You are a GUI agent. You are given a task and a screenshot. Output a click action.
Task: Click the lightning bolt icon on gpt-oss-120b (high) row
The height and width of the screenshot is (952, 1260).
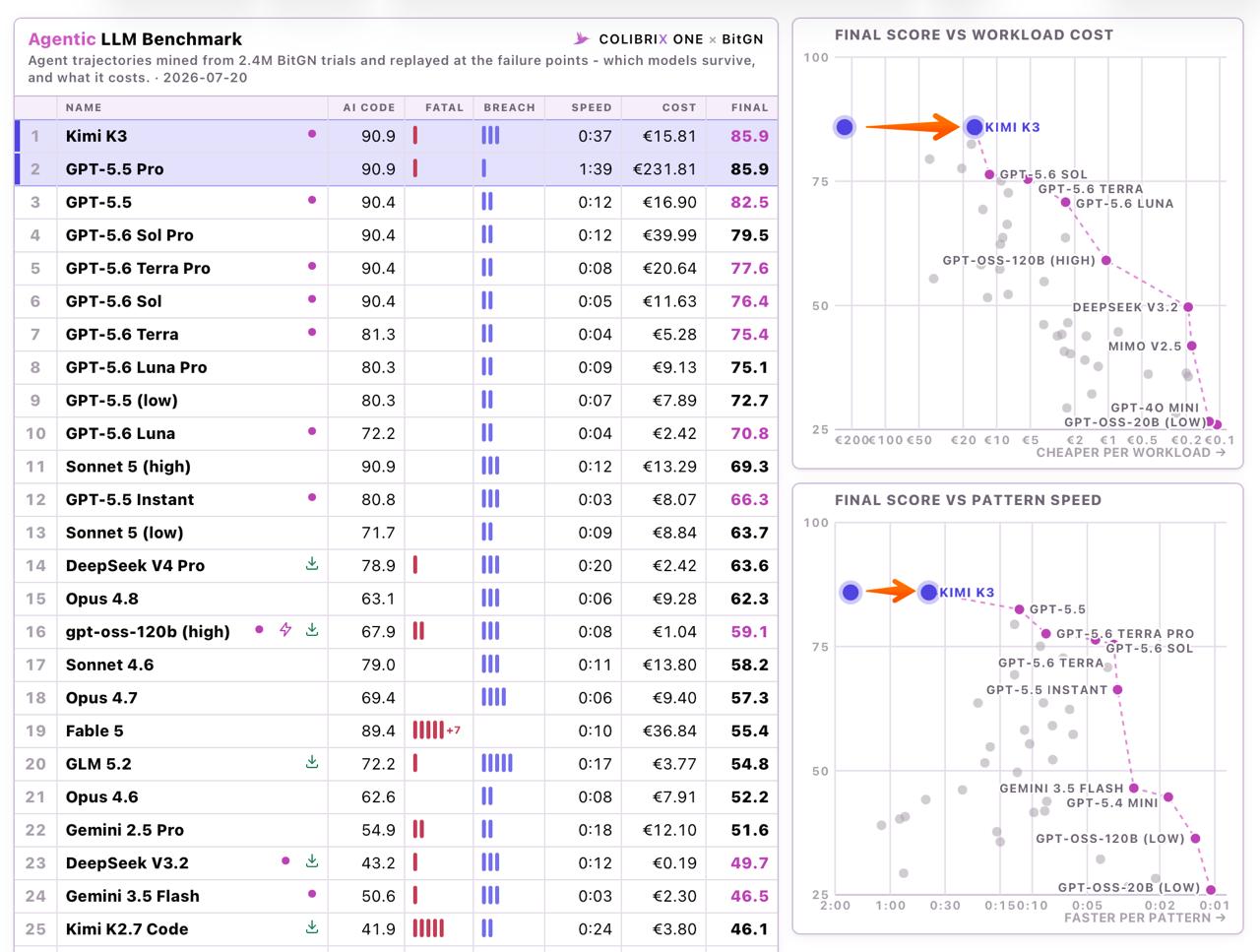click(x=285, y=630)
